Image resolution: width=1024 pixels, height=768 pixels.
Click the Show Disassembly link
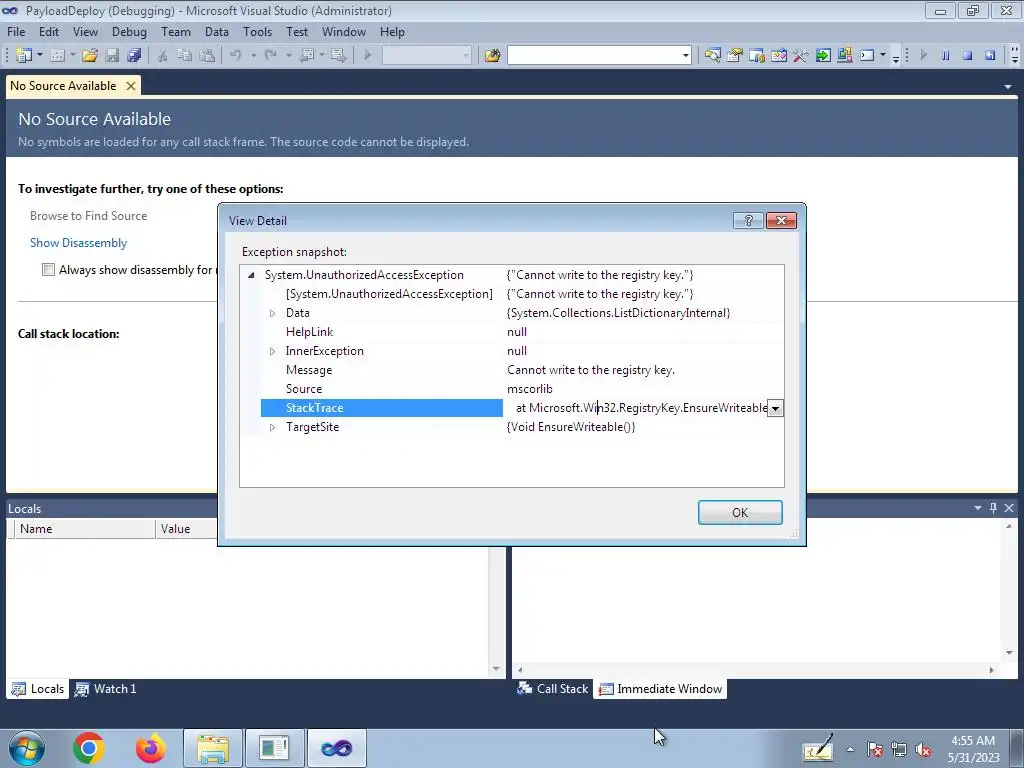pyautogui.click(x=78, y=243)
